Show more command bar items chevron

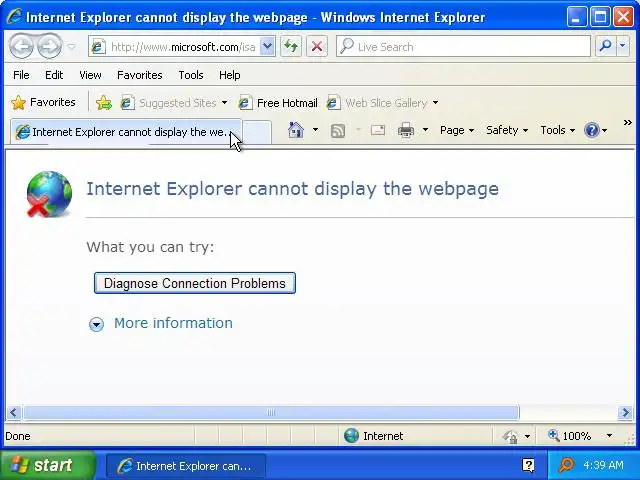(x=628, y=122)
